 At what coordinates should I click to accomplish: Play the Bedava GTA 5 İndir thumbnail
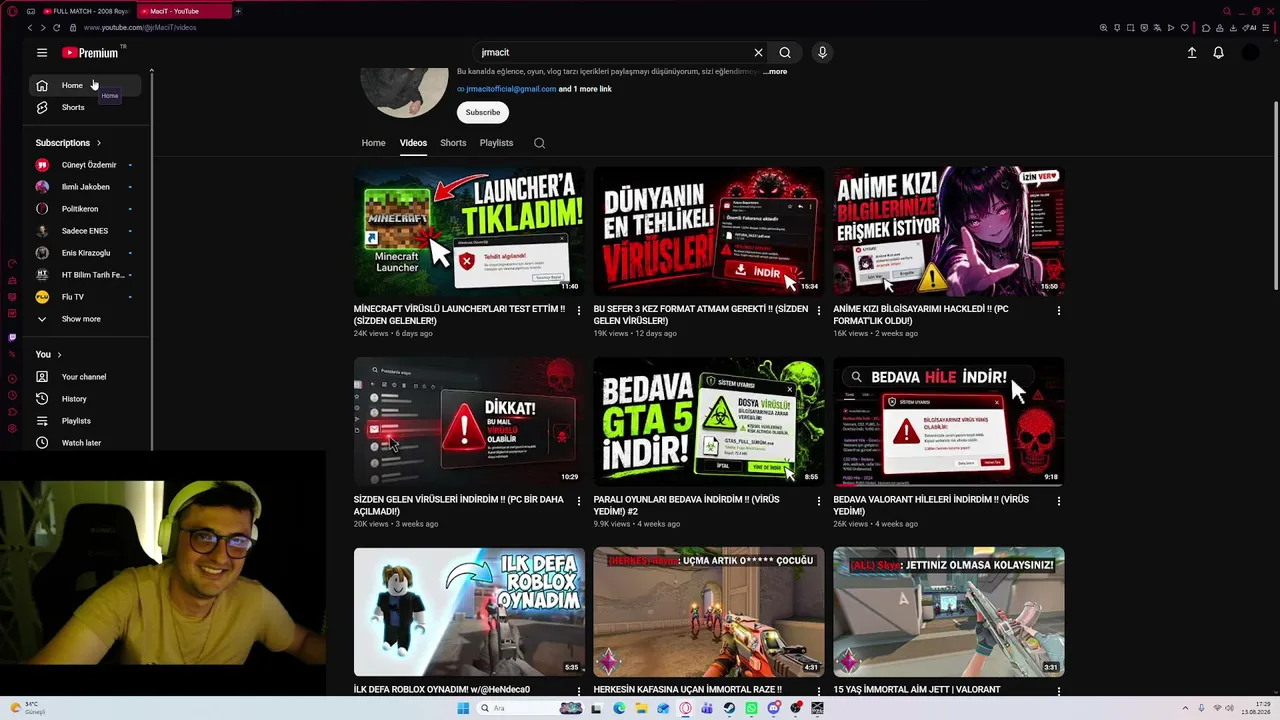pos(709,421)
